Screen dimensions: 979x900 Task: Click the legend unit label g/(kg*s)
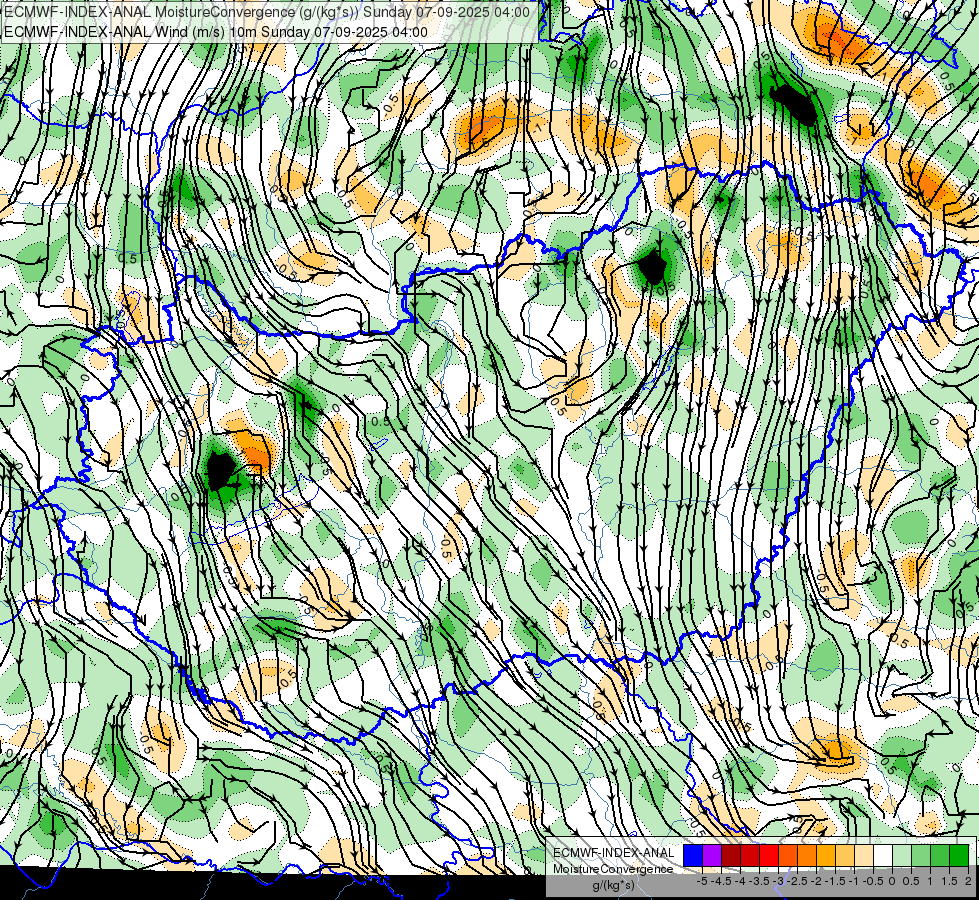614,885
